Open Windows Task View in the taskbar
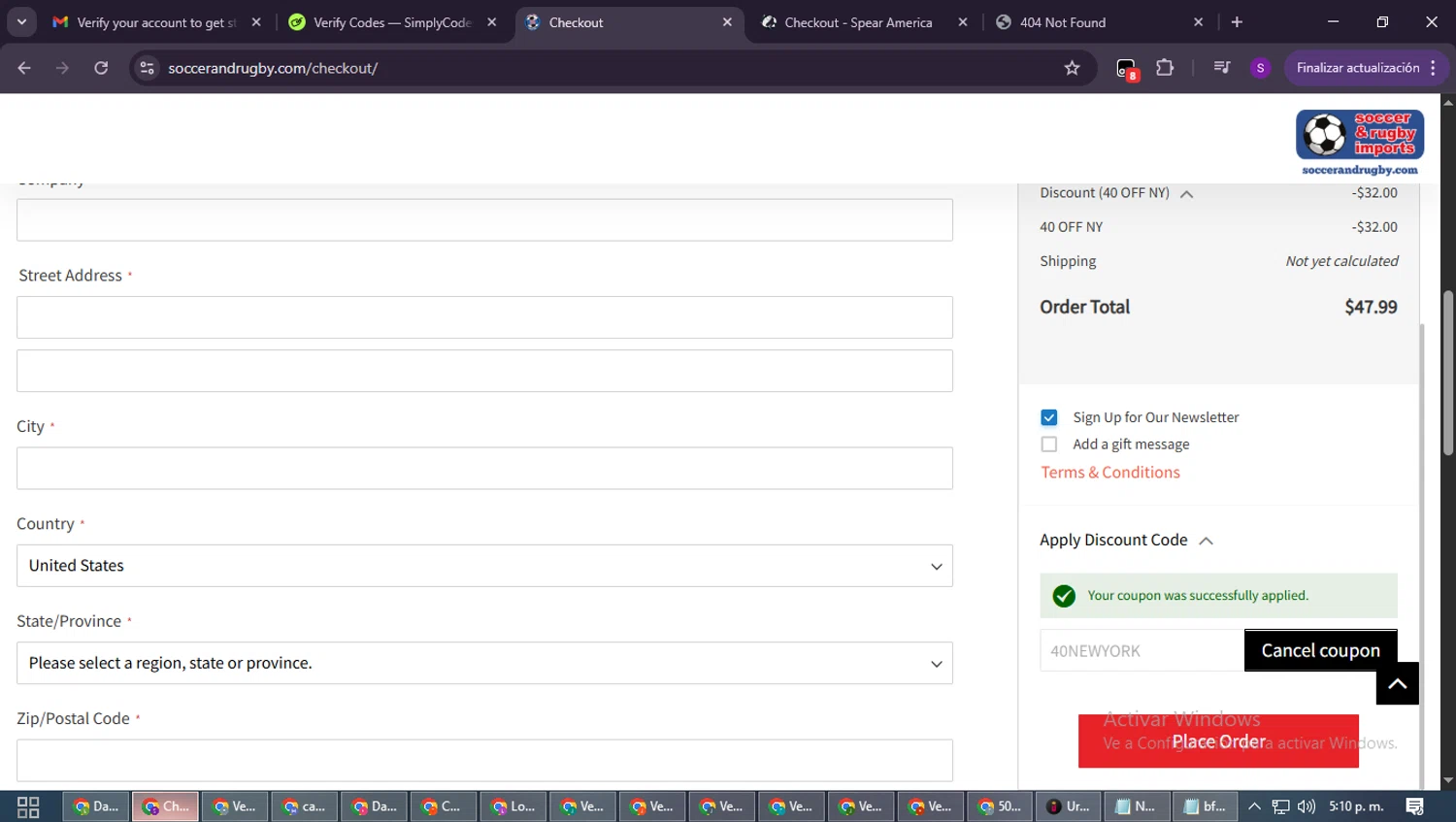The width and height of the screenshot is (1456, 822). tap(28, 806)
